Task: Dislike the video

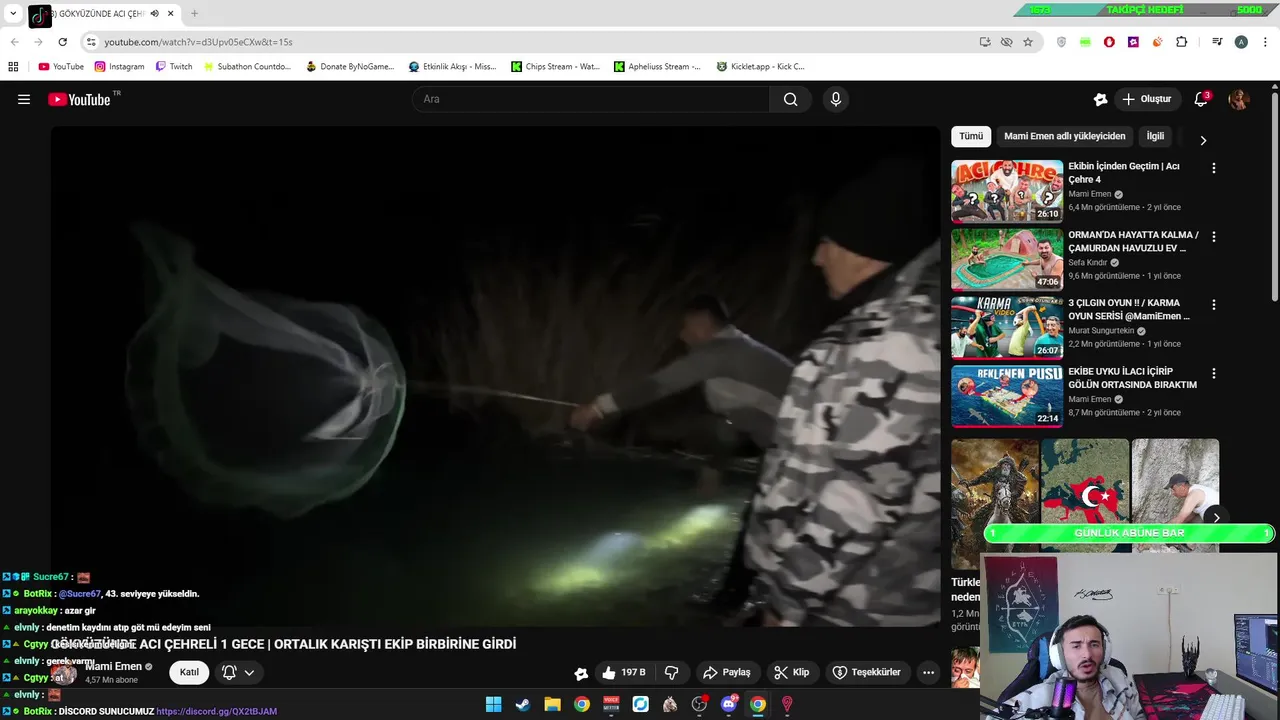Action: [672, 672]
